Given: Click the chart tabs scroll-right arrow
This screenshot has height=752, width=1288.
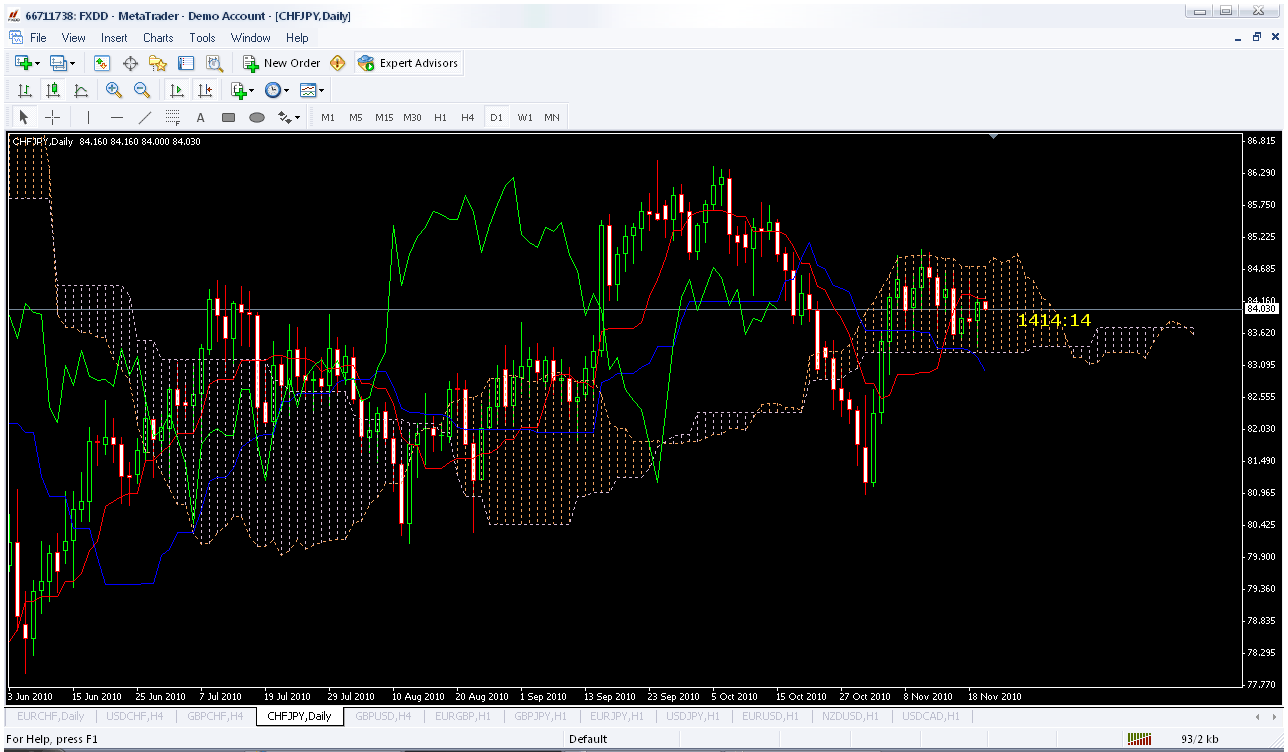Looking at the screenshot, I should click(x=1273, y=717).
